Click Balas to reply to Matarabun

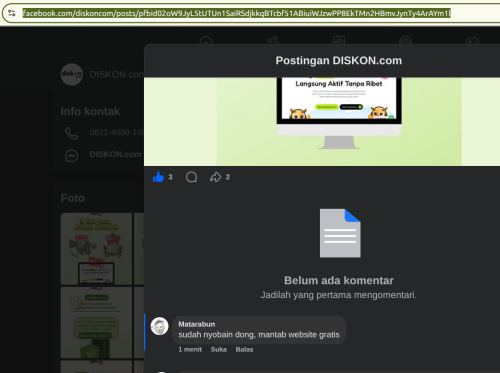point(244,349)
